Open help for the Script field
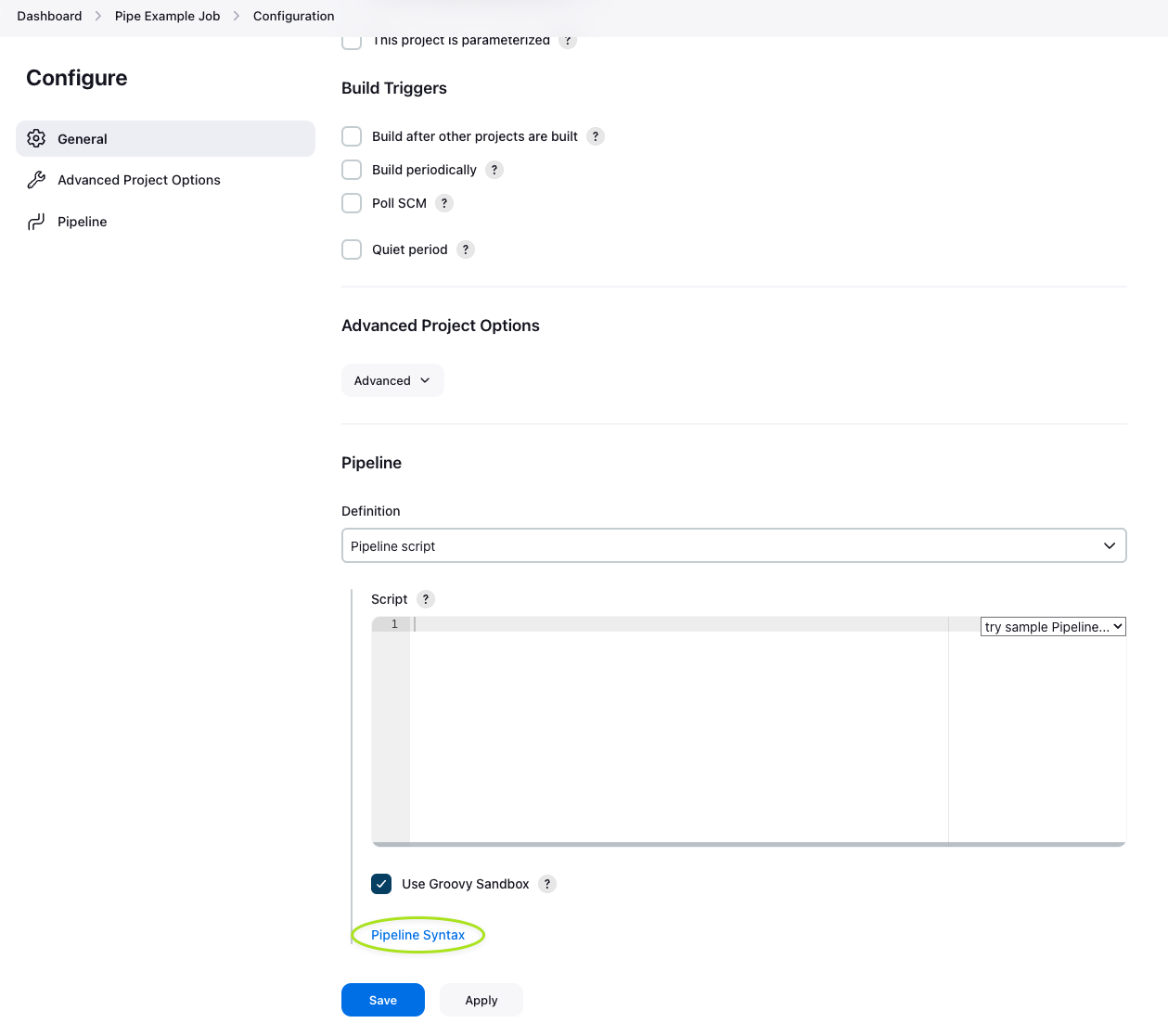This screenshot has width=1168, height=1036. coord(426,598)
